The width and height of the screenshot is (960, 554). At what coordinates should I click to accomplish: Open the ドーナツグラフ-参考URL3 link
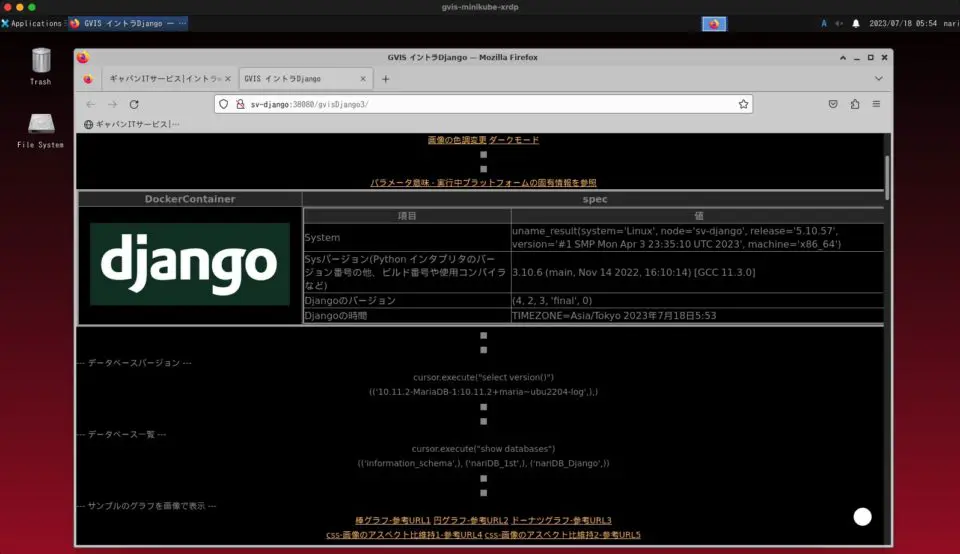point(561,521)
